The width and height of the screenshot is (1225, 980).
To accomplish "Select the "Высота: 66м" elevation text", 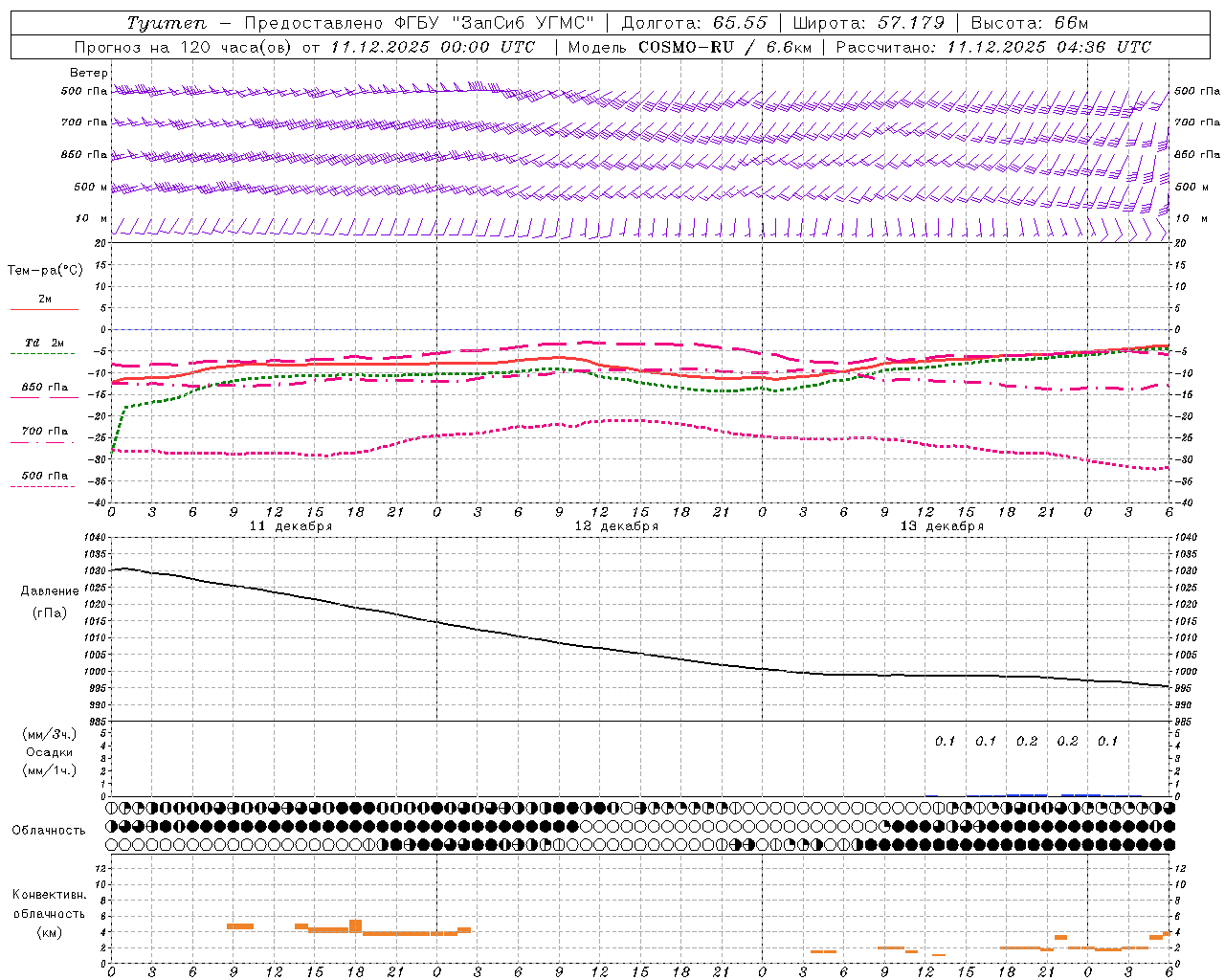I will click(x=1030, y=24).
